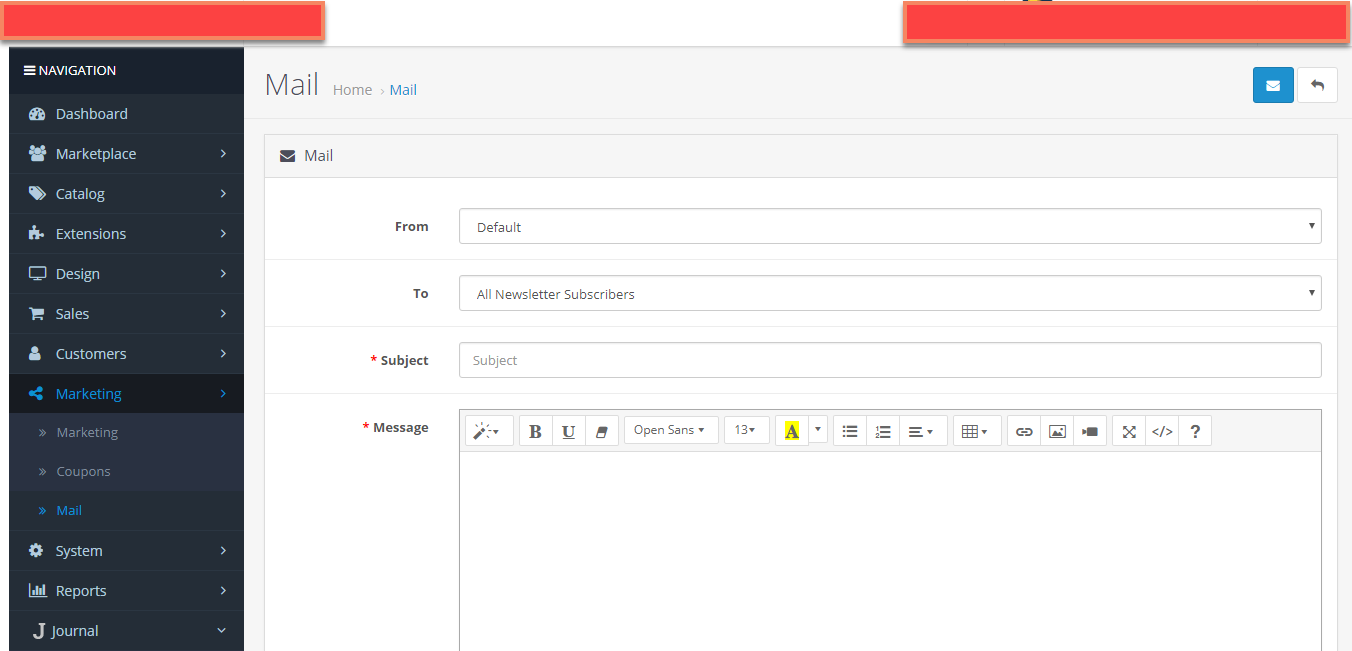Image resolution: width=1352 pixels, height=651 pixels.
Task: Click the eraser Remove Font Style icon
Action: tap(601, 431)
